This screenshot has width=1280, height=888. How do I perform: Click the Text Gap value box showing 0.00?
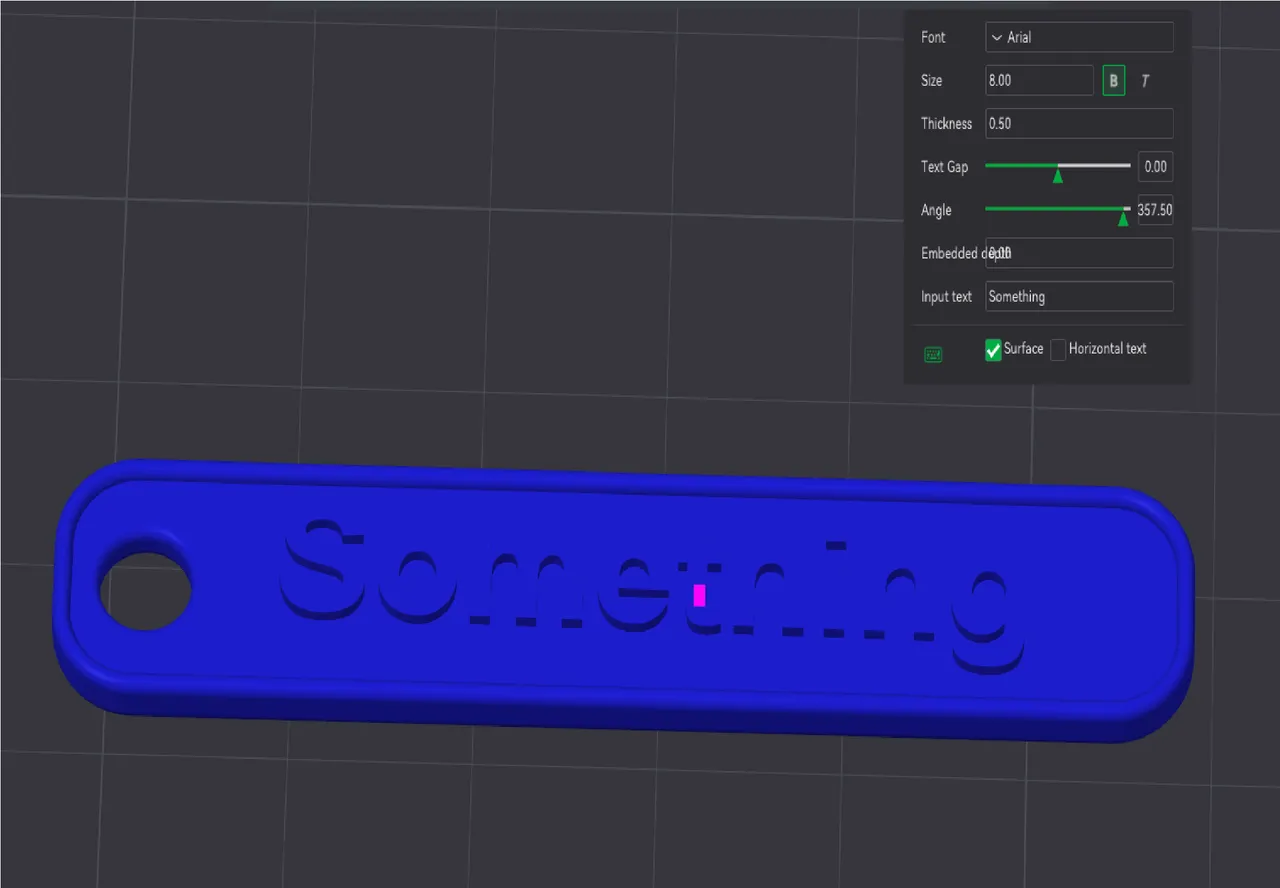(1155, 166)
